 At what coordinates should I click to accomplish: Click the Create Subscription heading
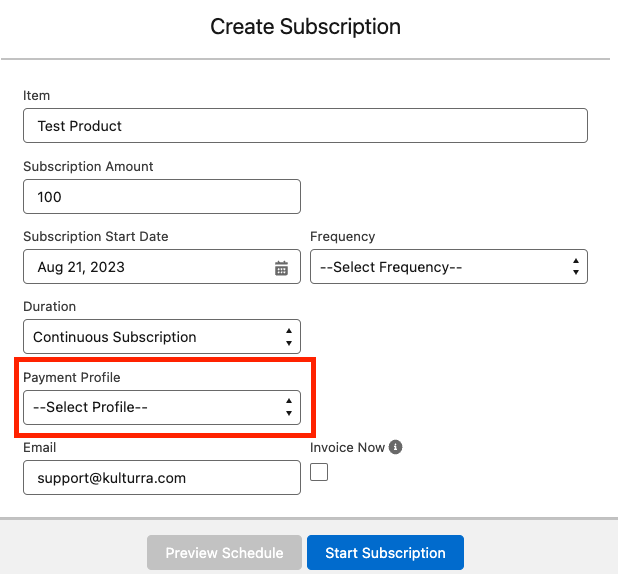(x=305, y=27)
